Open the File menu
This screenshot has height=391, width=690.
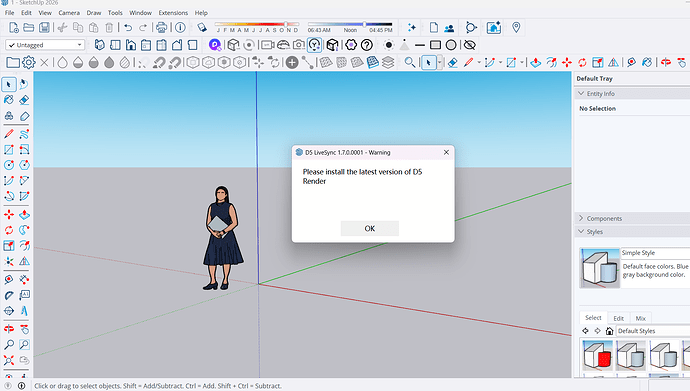tap(9, 13)
